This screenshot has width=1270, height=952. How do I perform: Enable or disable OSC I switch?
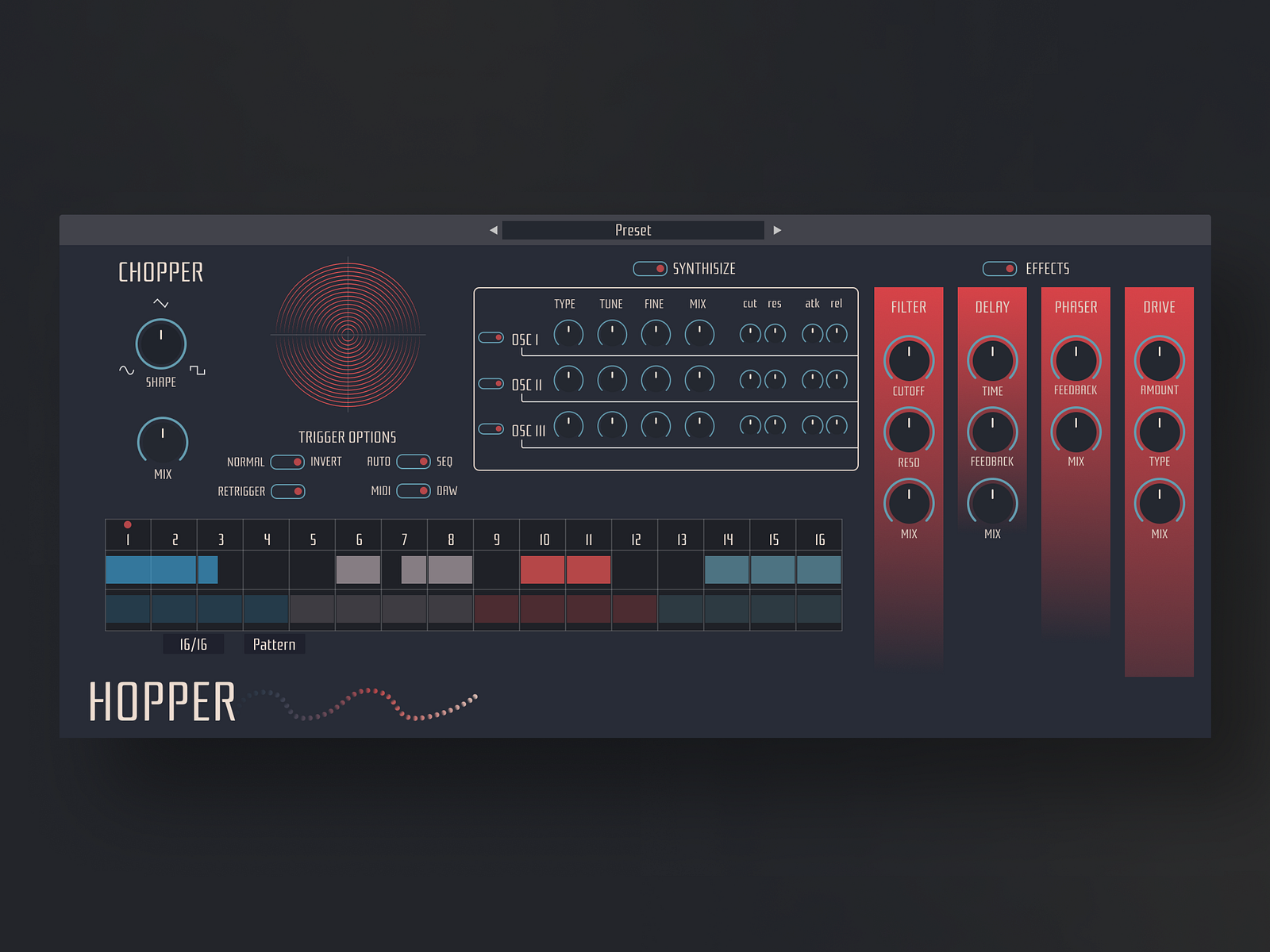491,338
